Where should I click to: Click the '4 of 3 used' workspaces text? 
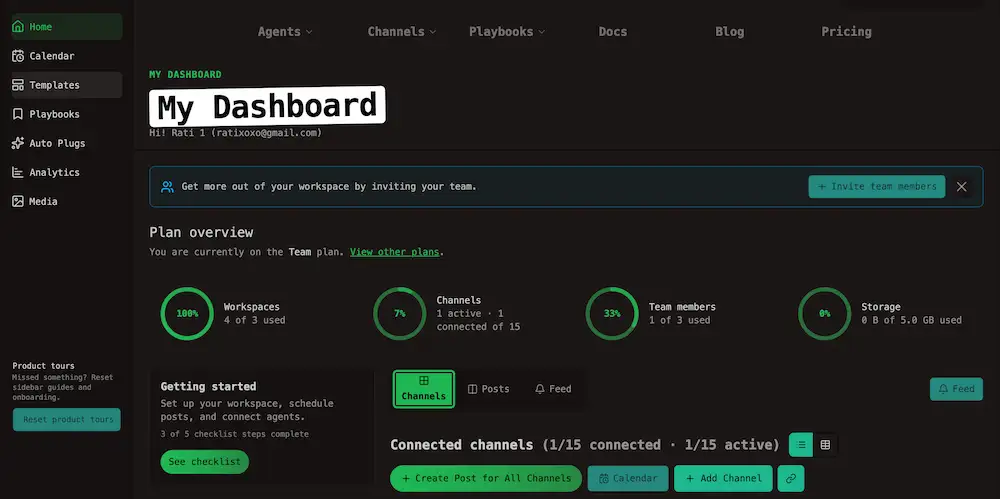pos(254,320)
